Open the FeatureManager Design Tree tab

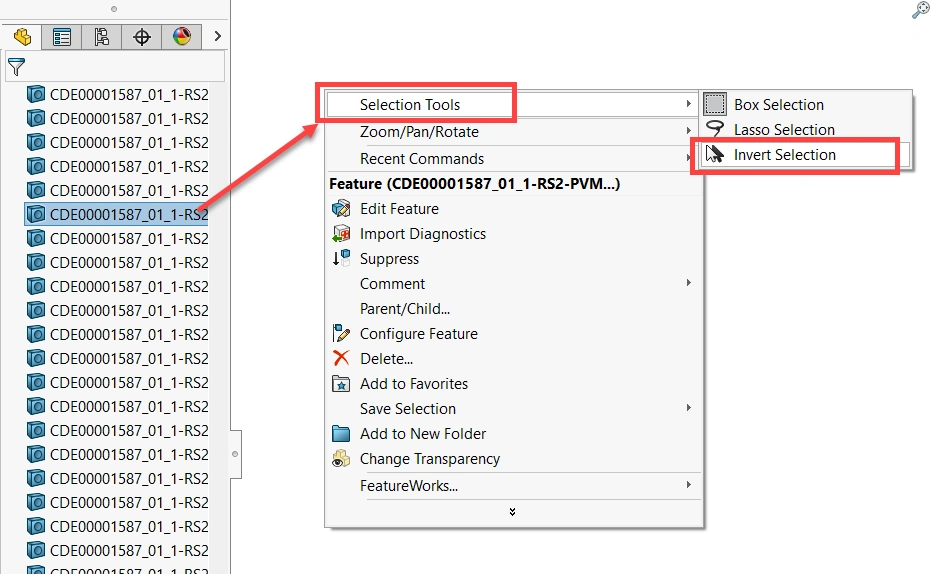22,37
